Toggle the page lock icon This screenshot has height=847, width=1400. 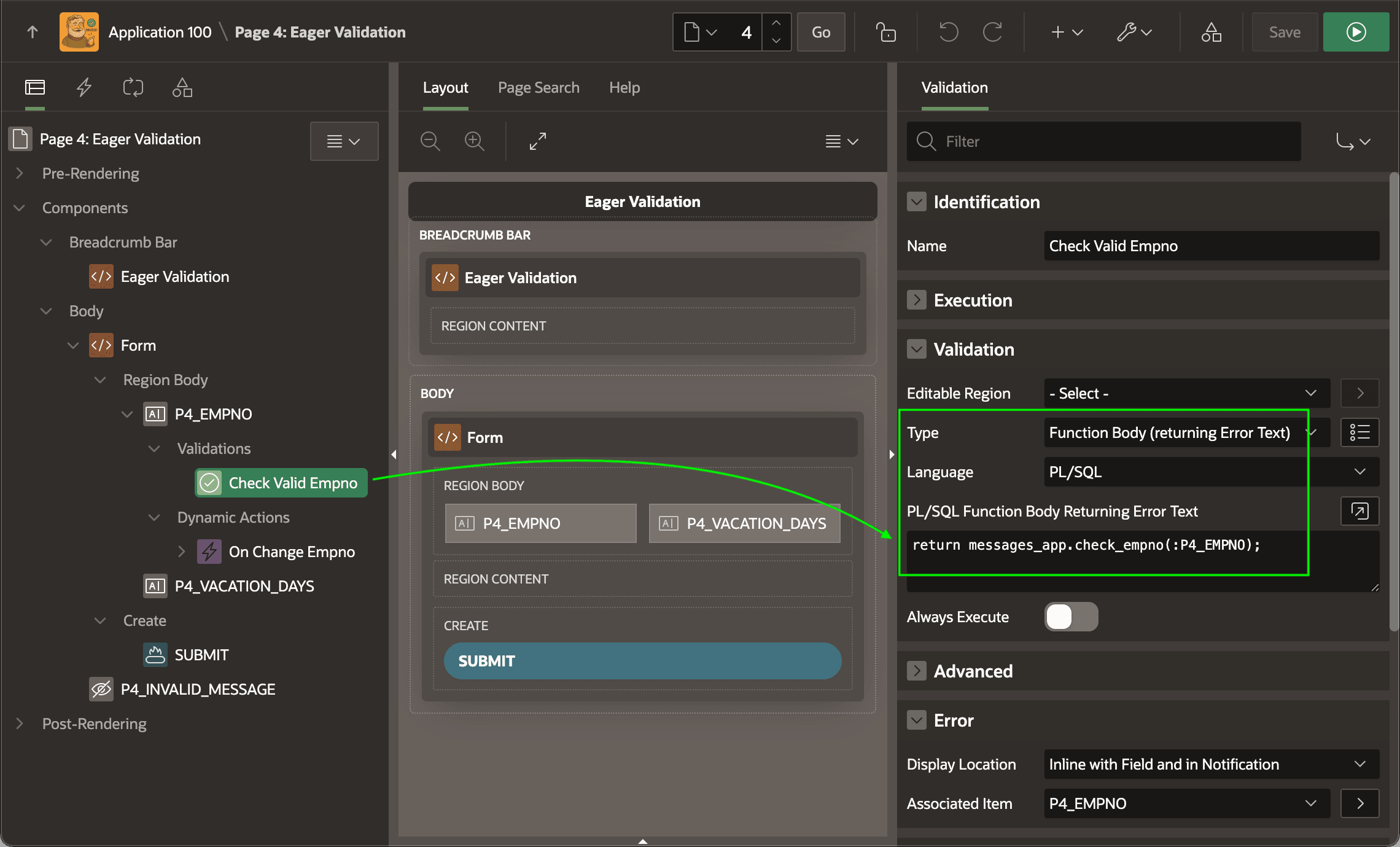click(885, 32)
